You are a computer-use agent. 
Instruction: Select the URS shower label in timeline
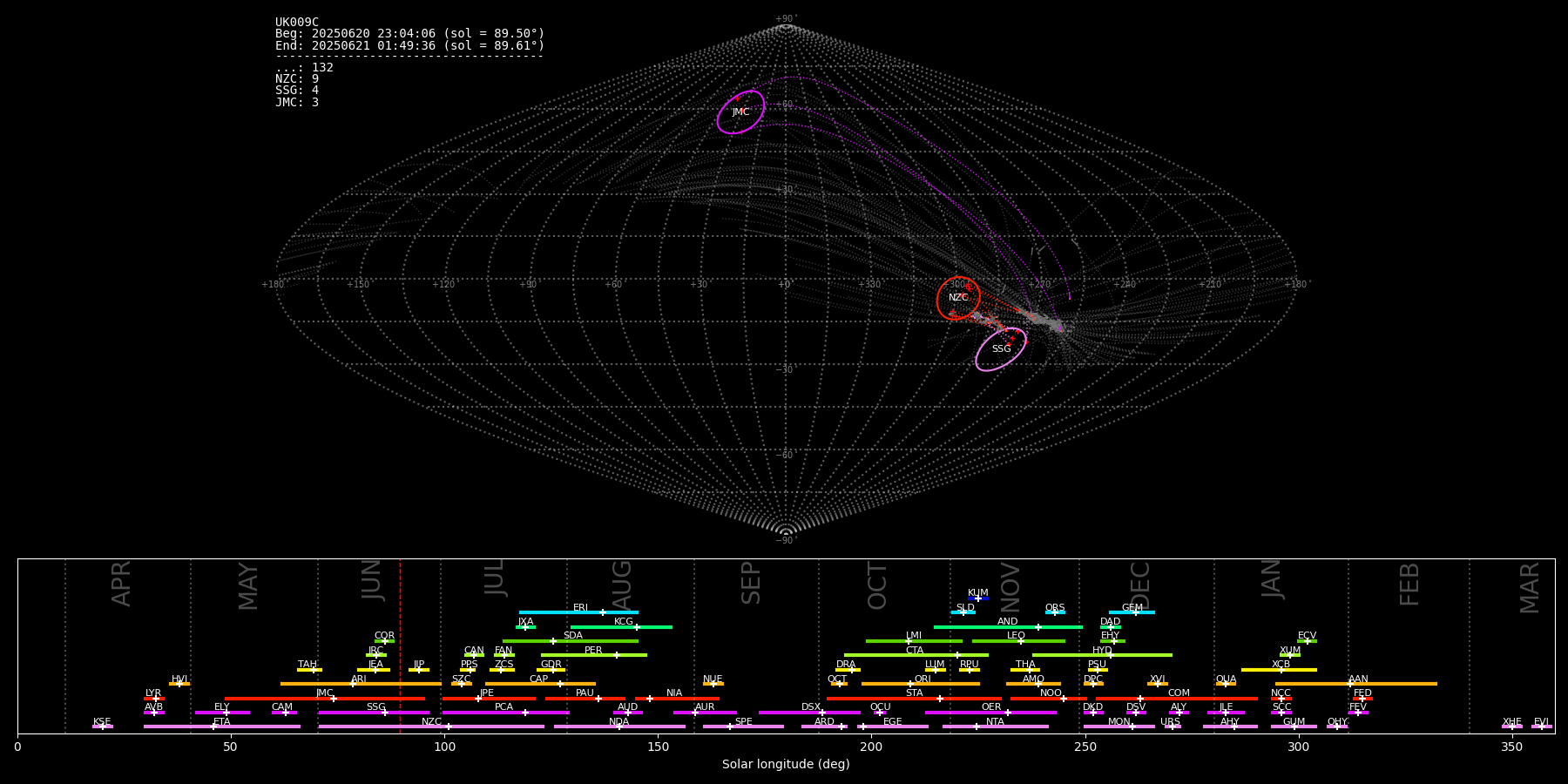tap(1170, 722)
